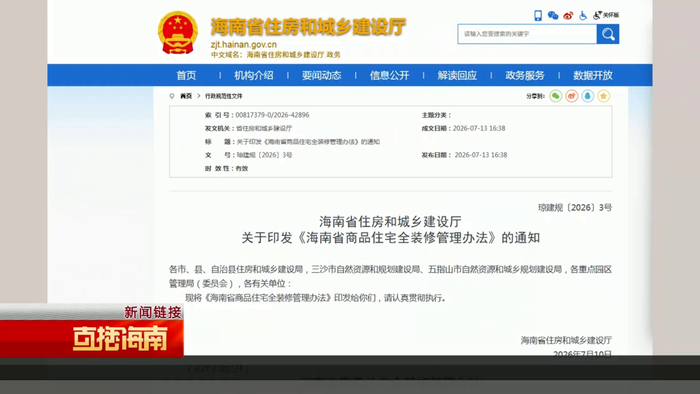Image resolution: width=700 pixels, height=394 pixels.
Task: Click 琼建规〔2026〕3号 above the notice title
Action: tap(575, 207)
